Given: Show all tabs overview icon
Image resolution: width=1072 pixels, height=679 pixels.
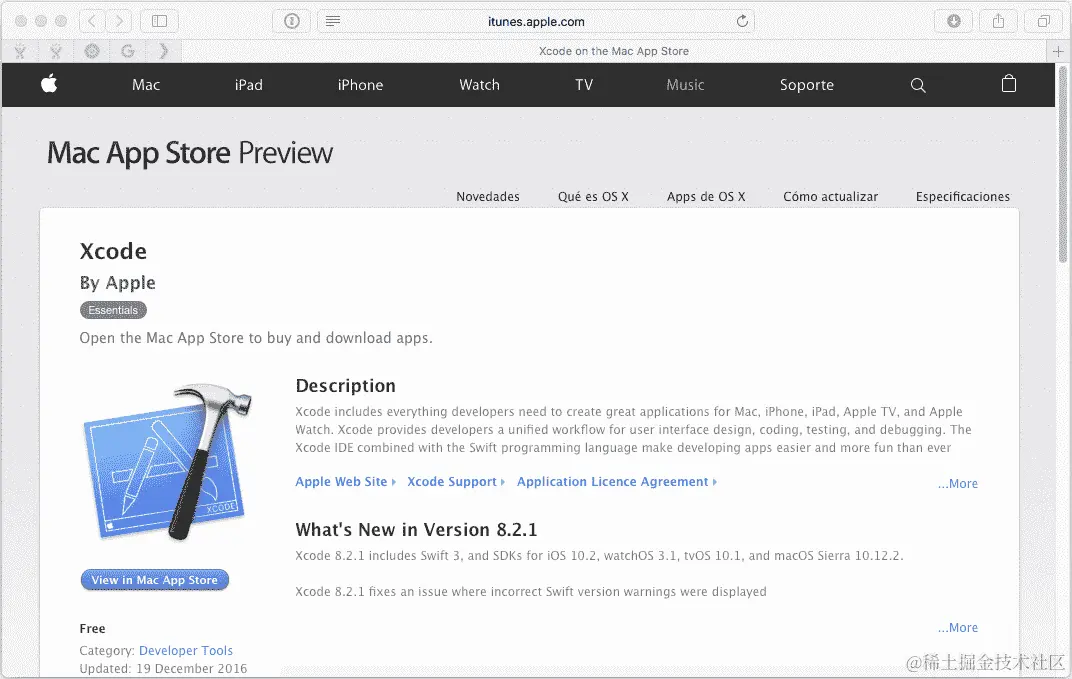Looking at the screenshot, I should click(x=1044, y=21).
